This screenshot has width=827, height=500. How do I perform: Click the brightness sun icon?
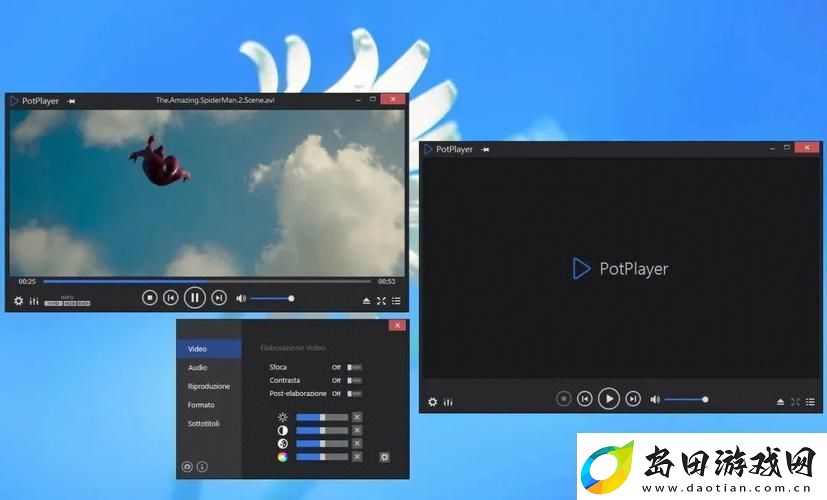(283, 417)
